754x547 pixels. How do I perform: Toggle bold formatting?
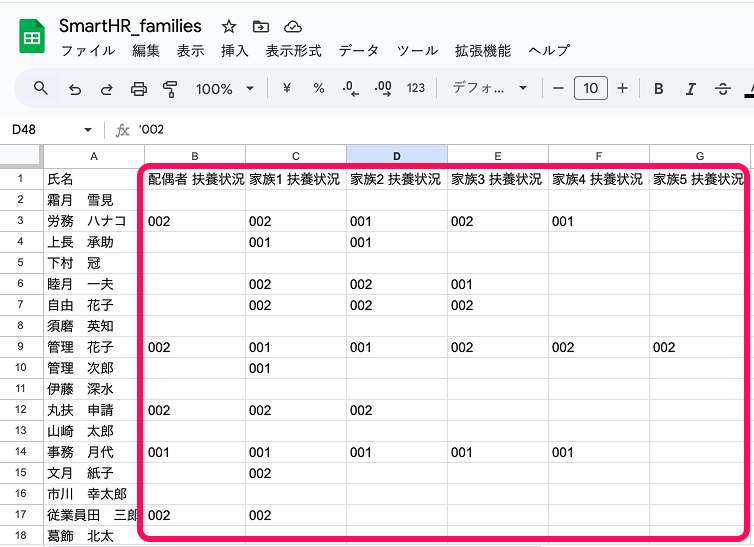coord(659,89)
